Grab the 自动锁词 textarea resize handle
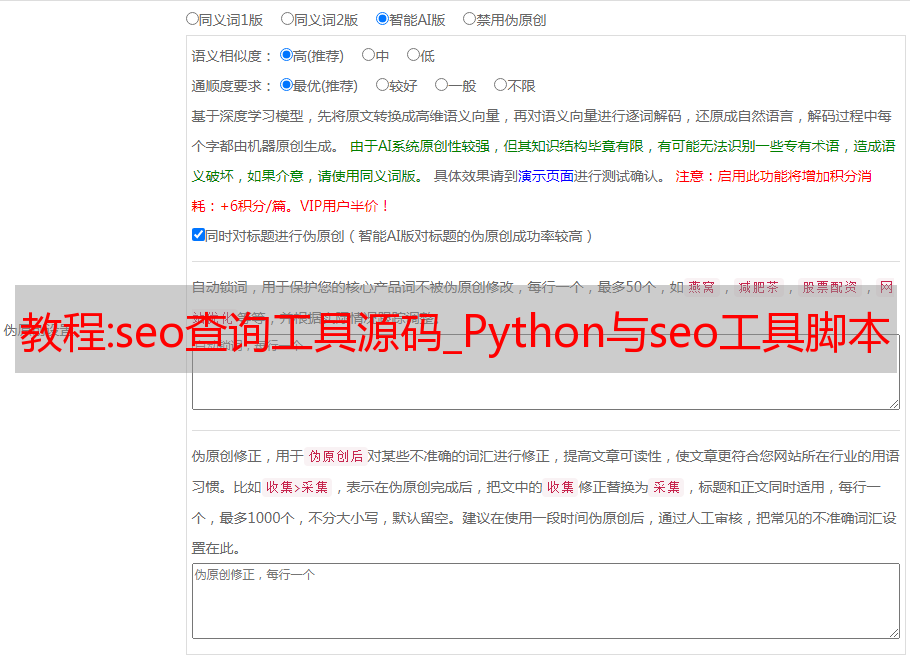911x658 pixels. tap(894, 404)
